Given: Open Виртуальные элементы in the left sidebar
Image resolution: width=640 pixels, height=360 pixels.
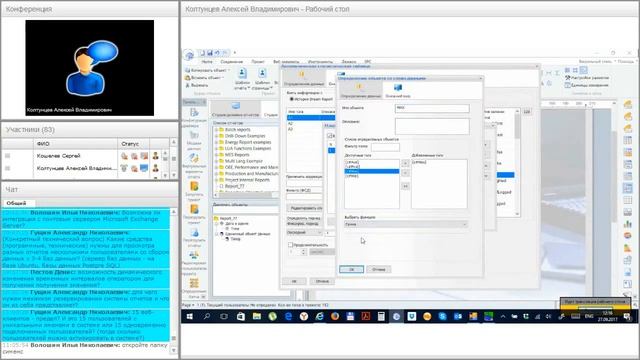Looking at the screenshot, I should (x=194, y=166).
